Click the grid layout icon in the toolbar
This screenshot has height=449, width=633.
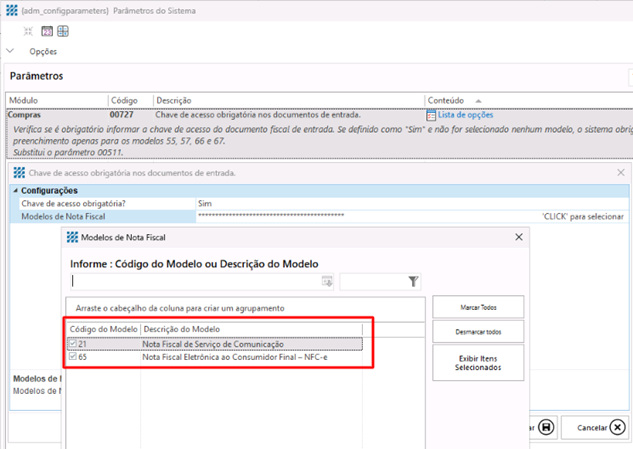(x=62, y=31)
